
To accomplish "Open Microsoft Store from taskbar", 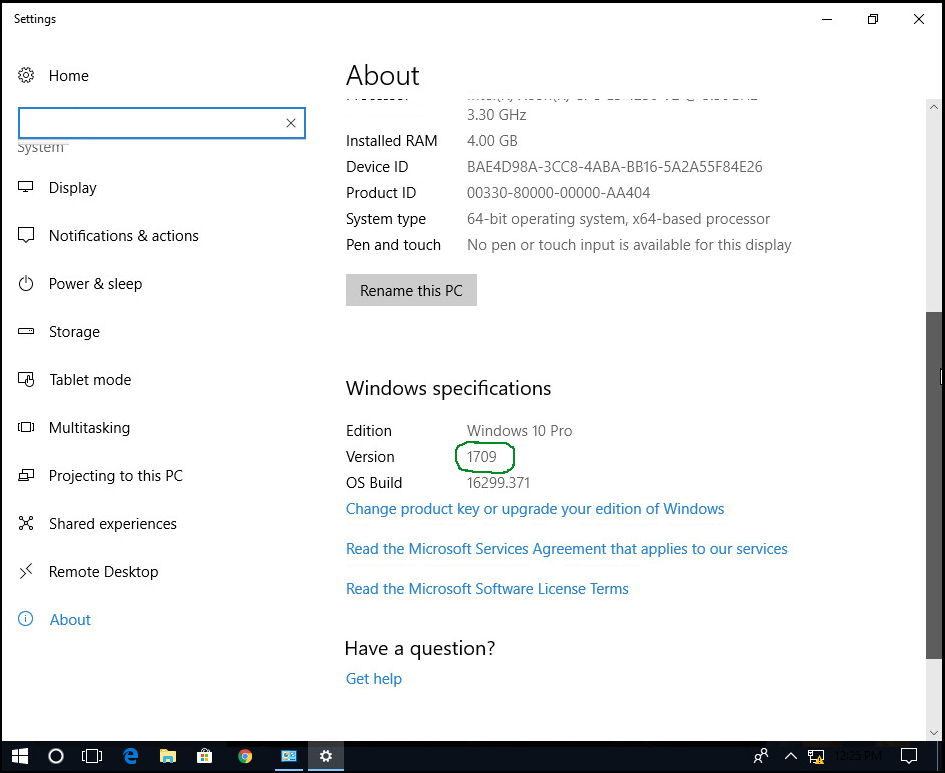I will click(x=205, y=756).
